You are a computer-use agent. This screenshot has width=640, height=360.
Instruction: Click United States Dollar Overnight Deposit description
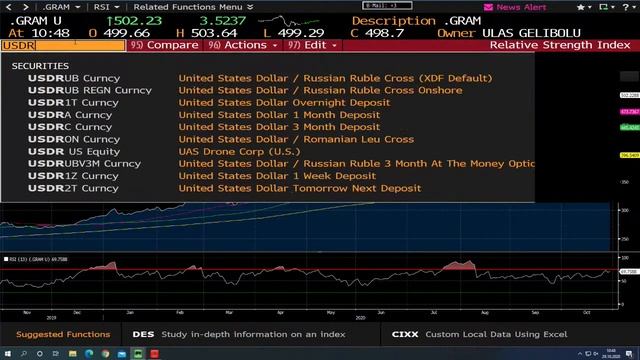[284, 102]
